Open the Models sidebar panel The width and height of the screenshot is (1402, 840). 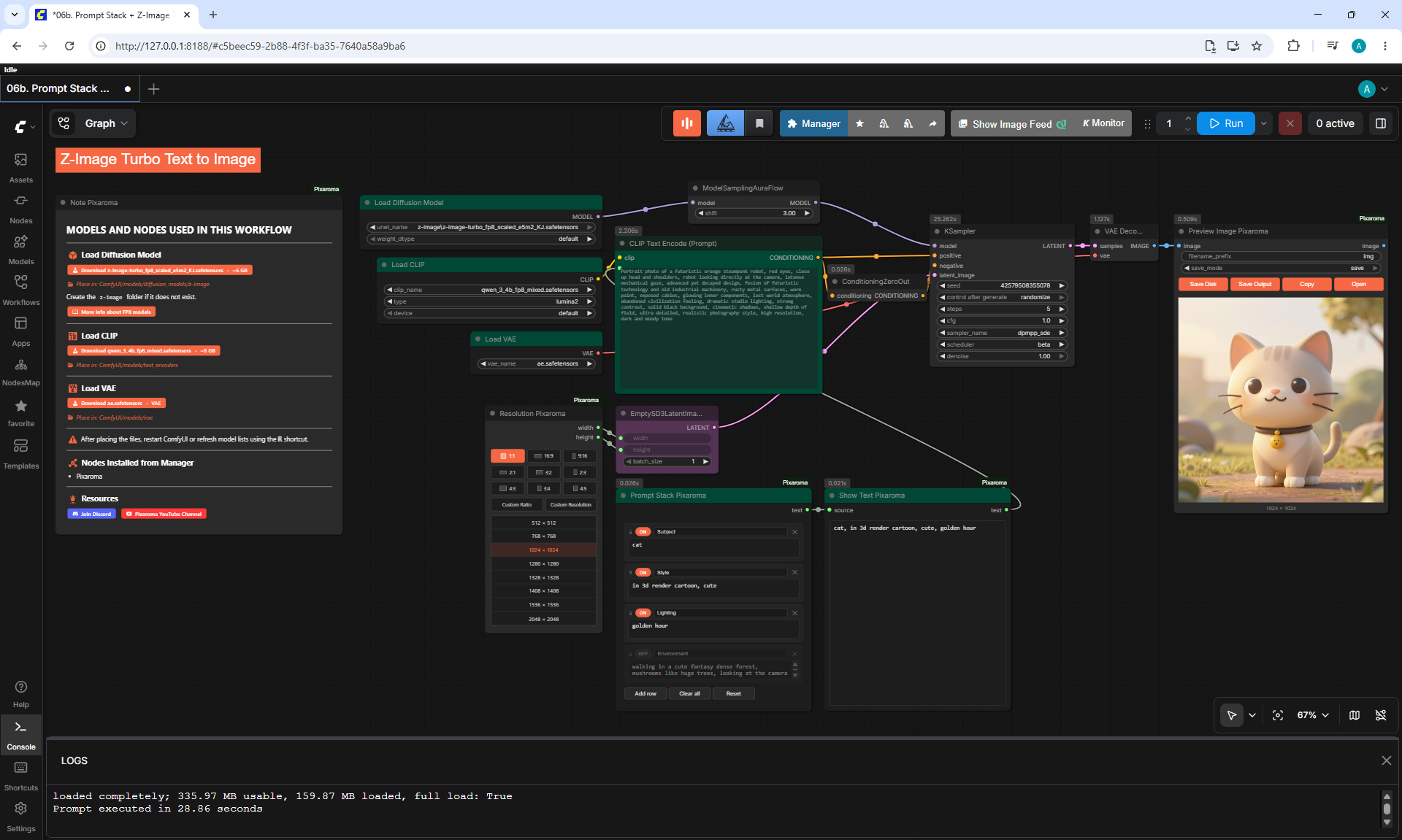(21, 250)
